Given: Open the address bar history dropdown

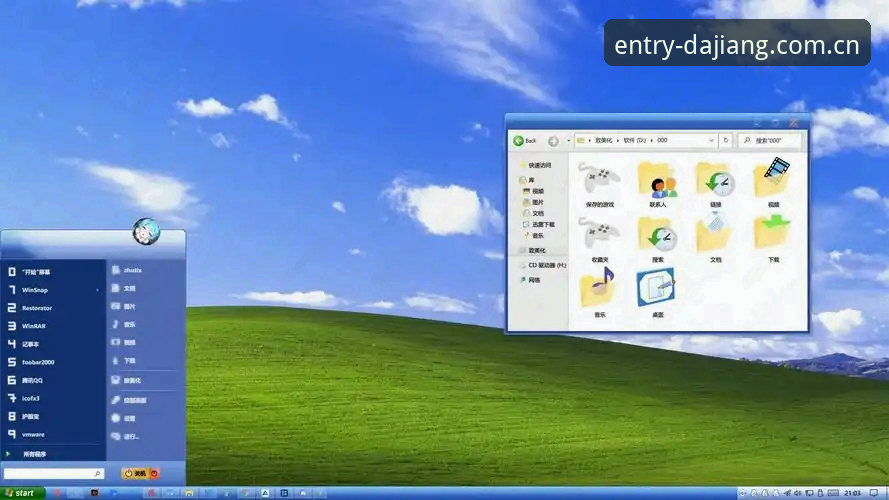Looking at the screenshot, I should (711, 140).
